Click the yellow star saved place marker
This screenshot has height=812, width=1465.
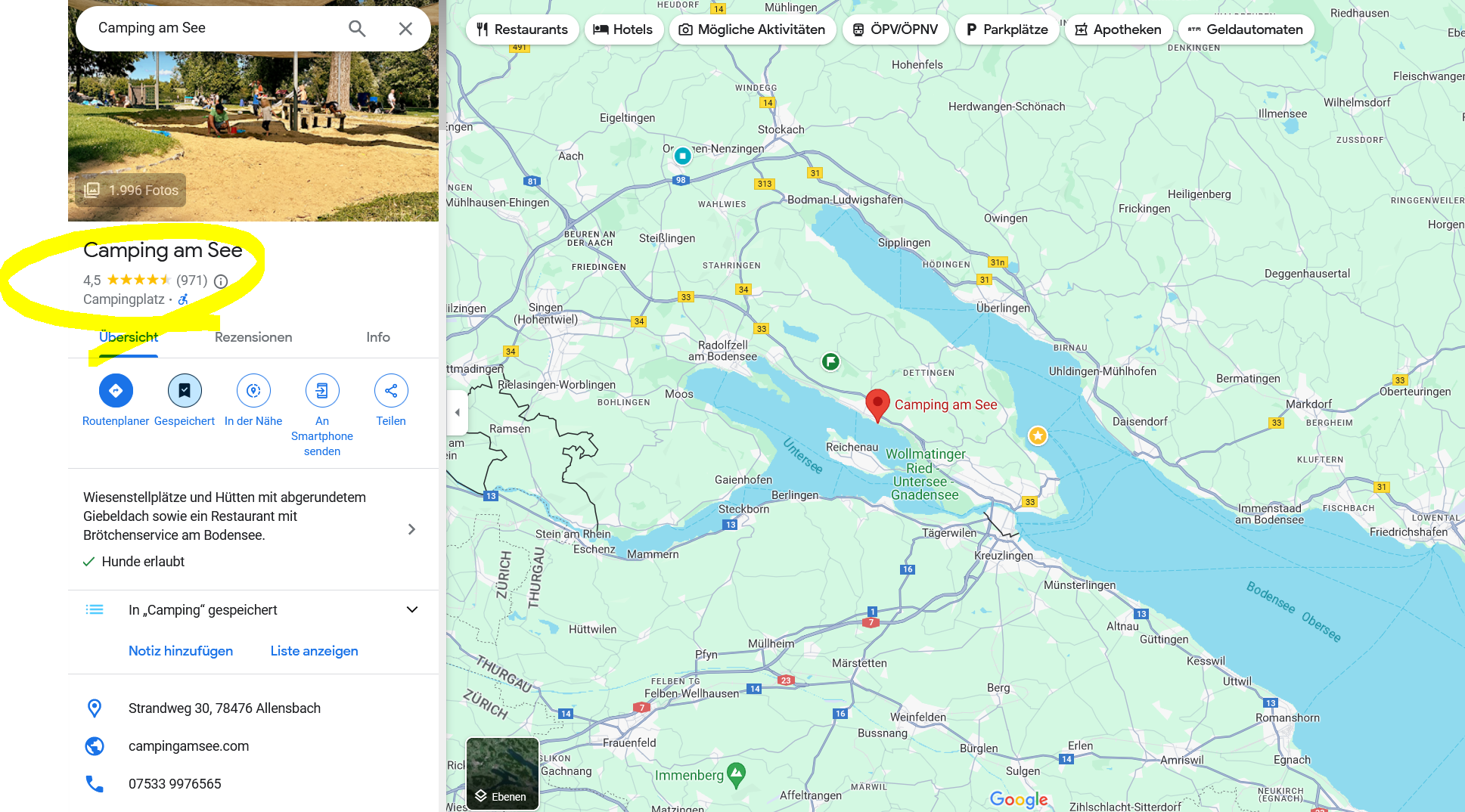click(x=1038, y=435)
